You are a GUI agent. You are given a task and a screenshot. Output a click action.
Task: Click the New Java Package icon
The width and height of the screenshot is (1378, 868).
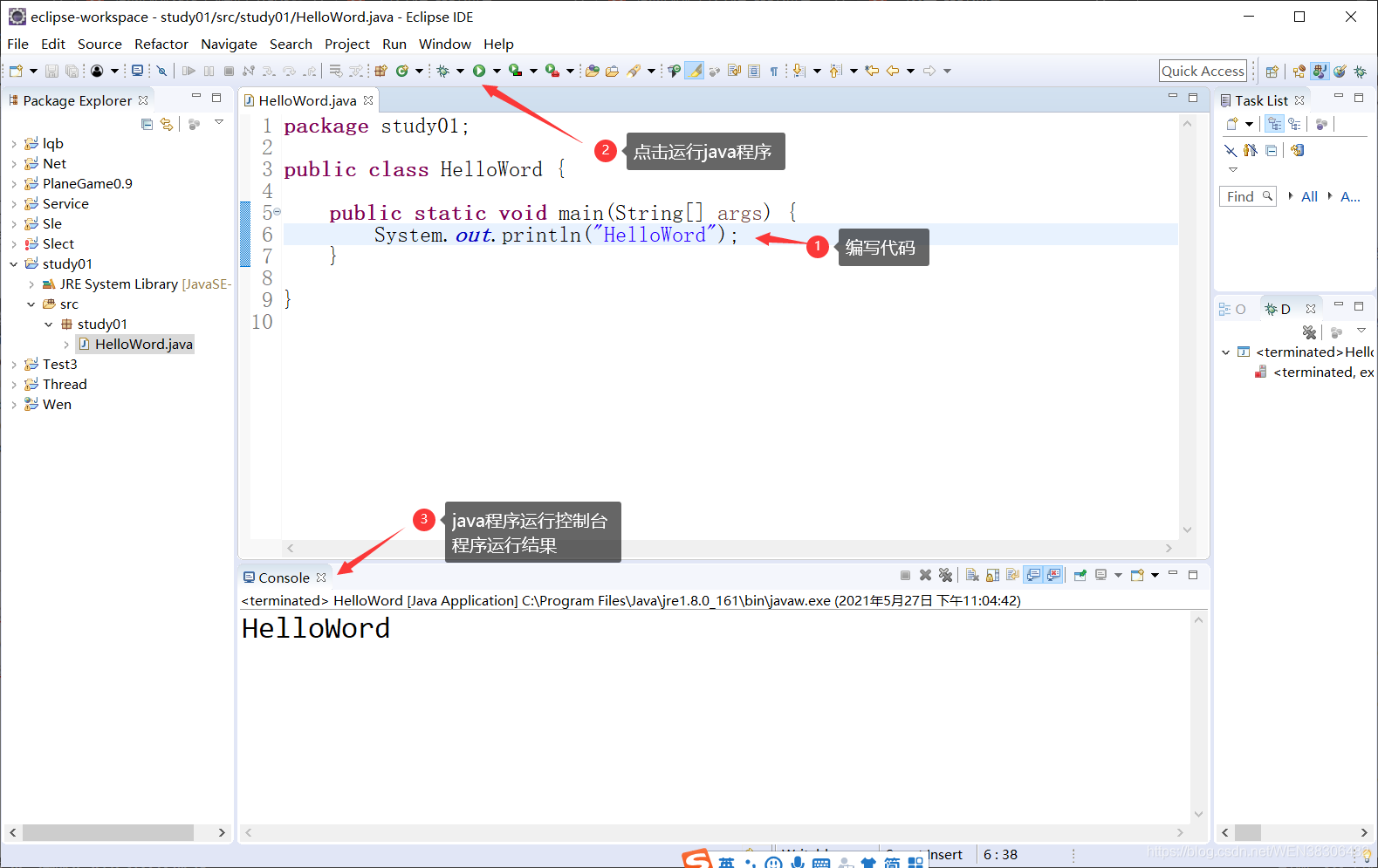pyautogui.click(x=380, y=71)
